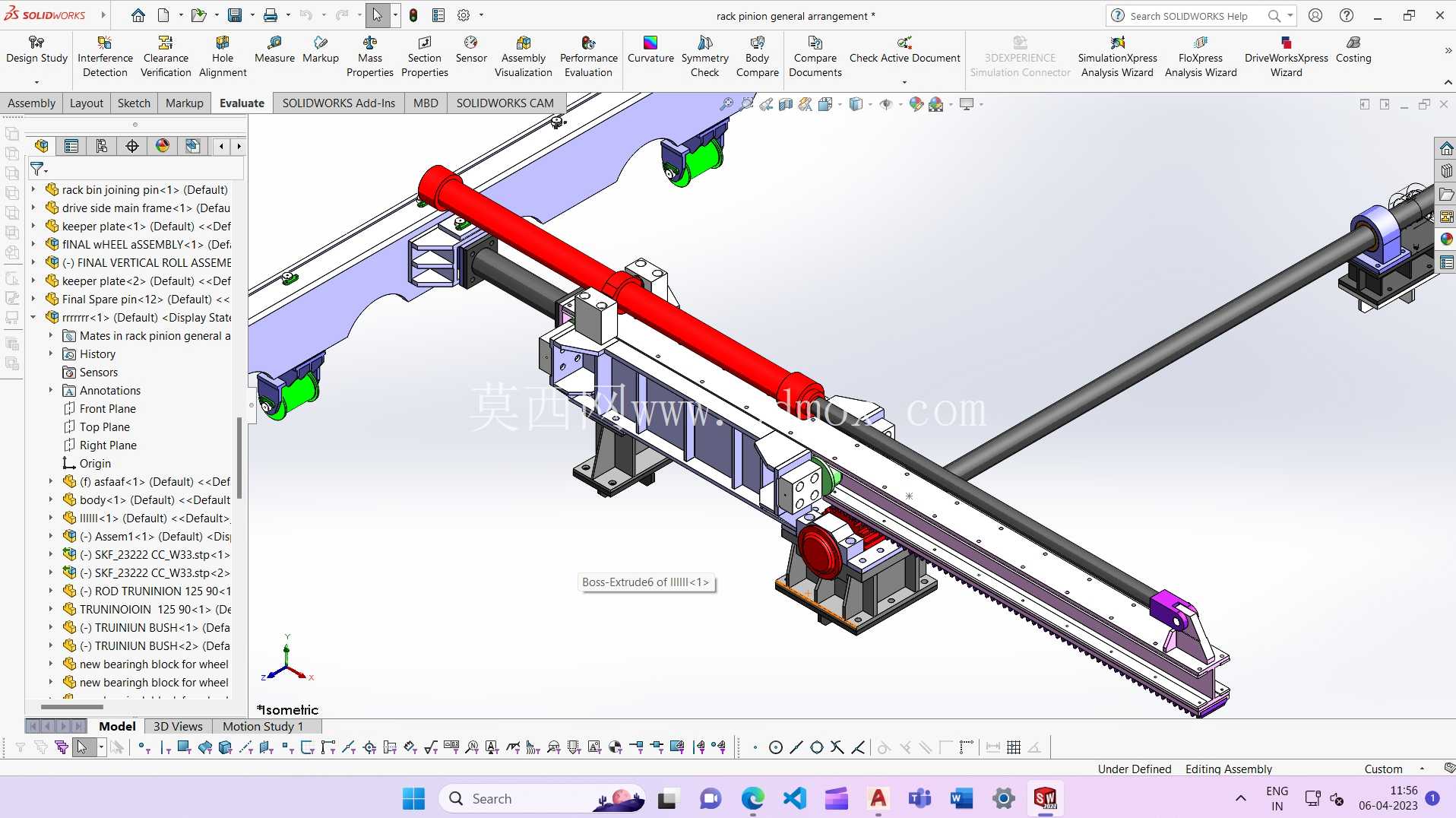Click the Sensor tool
The width and height of the screenshot is (1456, 818).
point(471,49)
